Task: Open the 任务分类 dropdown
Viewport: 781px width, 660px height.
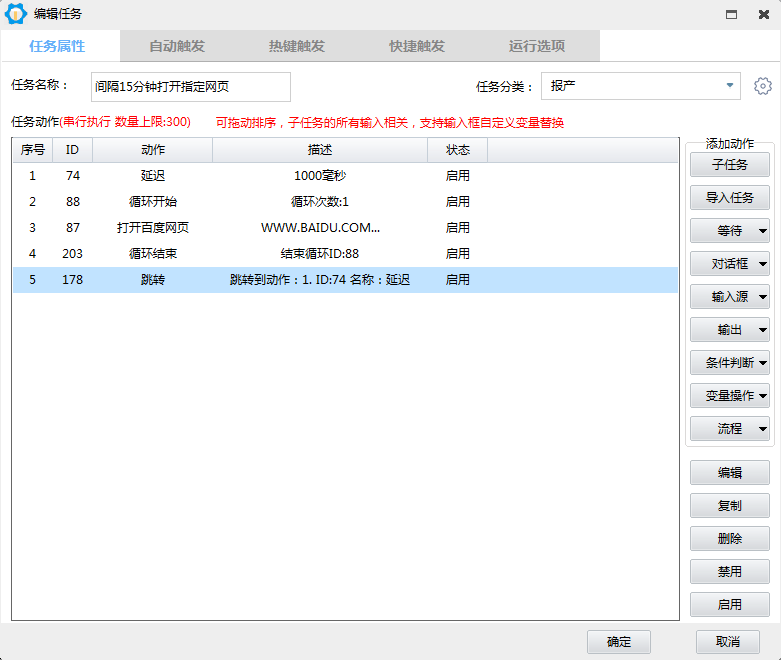Action: click(729, 86)
